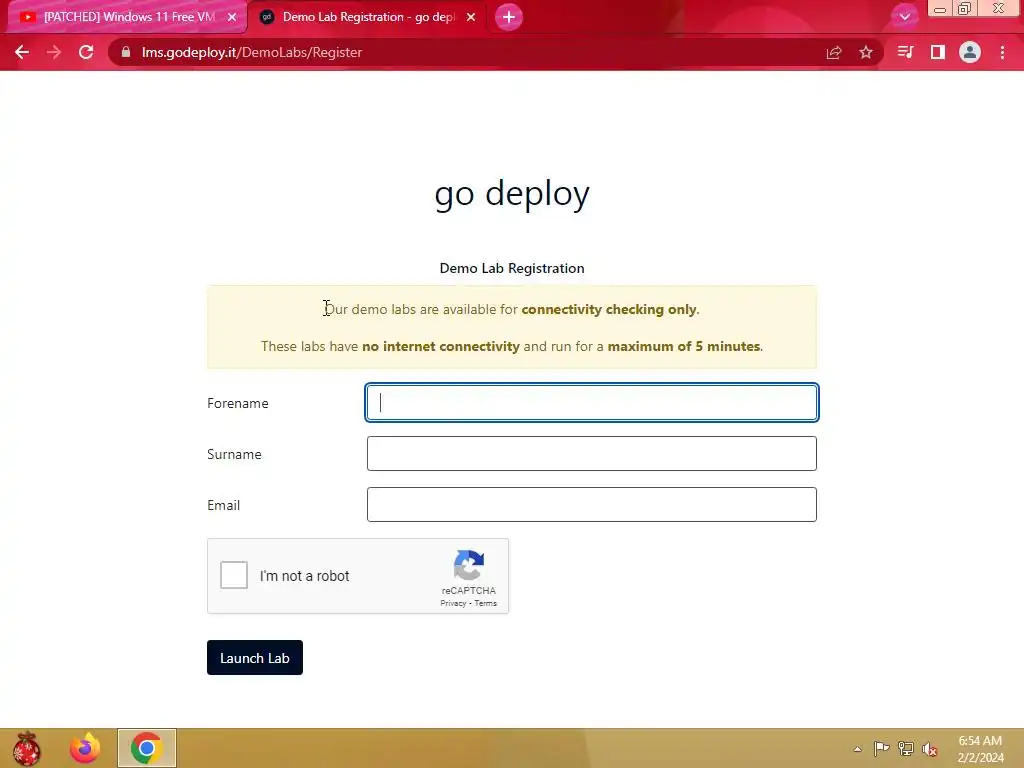Share this page icon in address bar

(834, 52)
